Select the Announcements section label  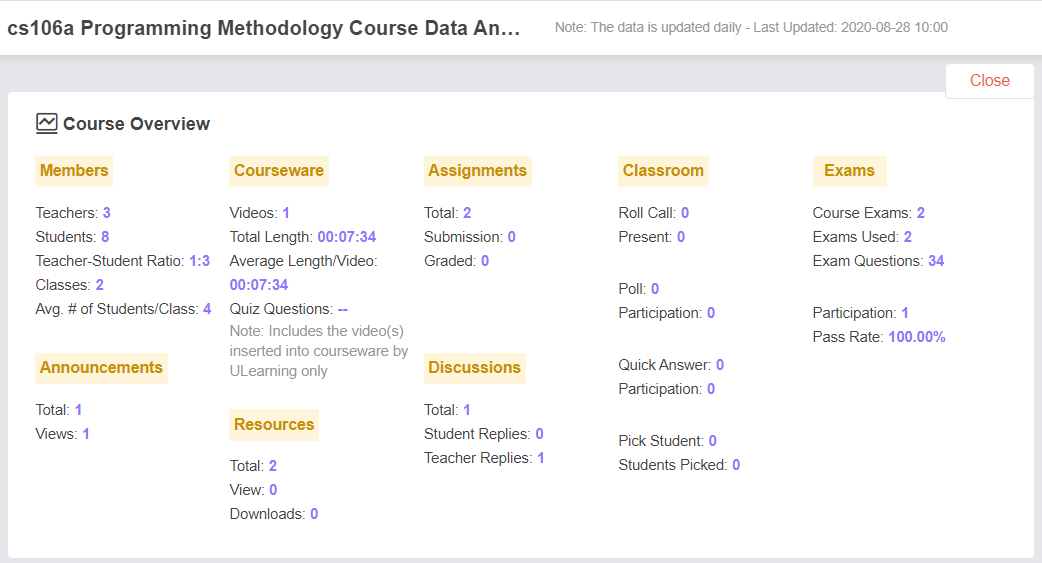101,368
